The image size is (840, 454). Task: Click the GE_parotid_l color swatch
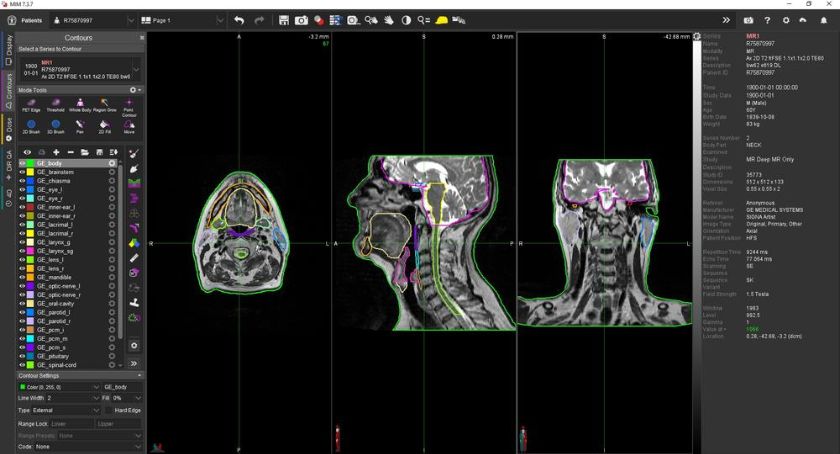31,312
